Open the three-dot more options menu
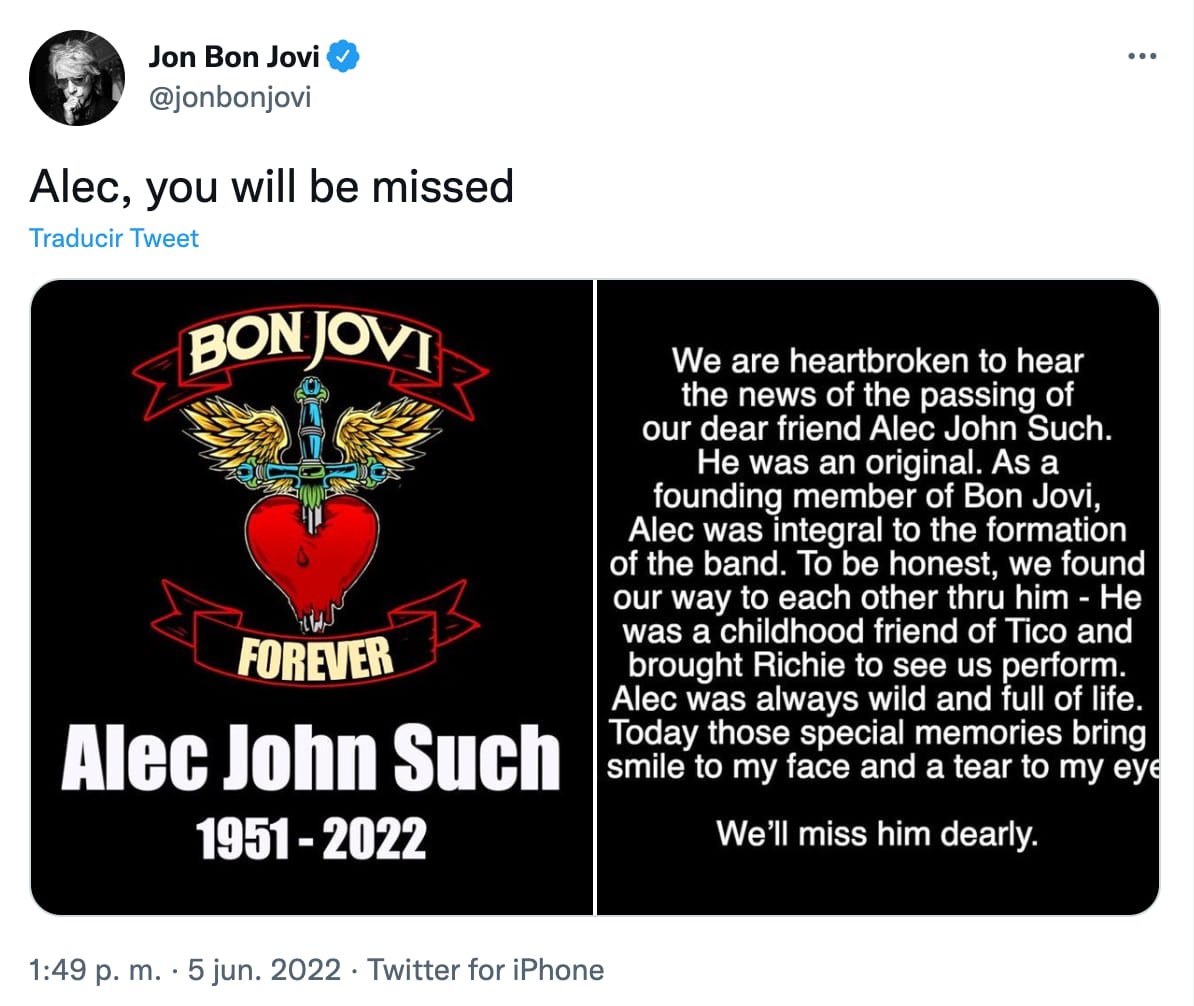The height and width of the screenshot is (1006, 1194). [x=1141, y=57]
